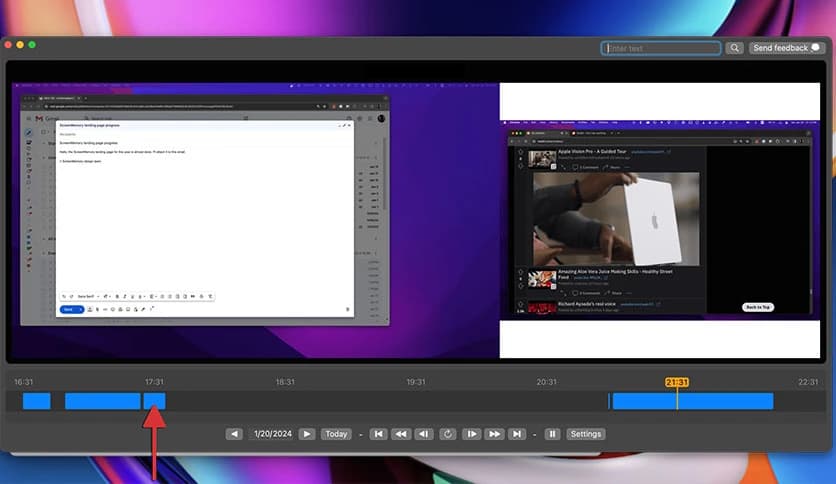The image size is (836, 484).
Task: Pause the recording playback
Action: pyautogui.click(x=551, y=434)
